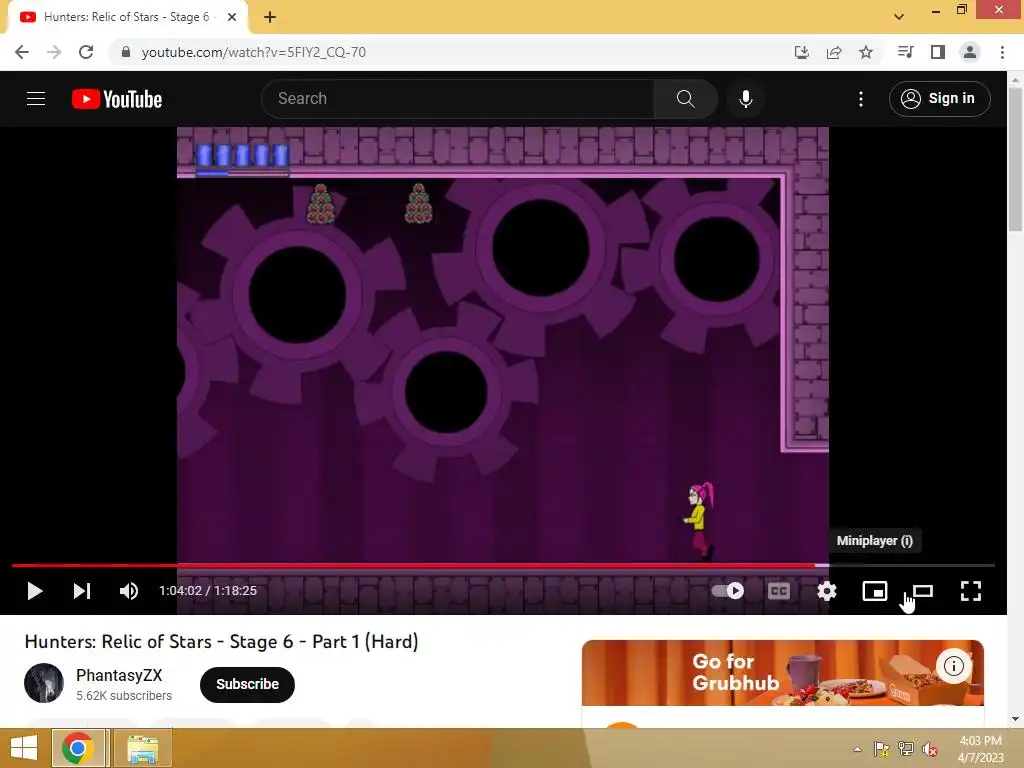Open the YouTube hamburger guide menu
The width and height of the screenshot is (1024, 768).
(x=36, y=99)
